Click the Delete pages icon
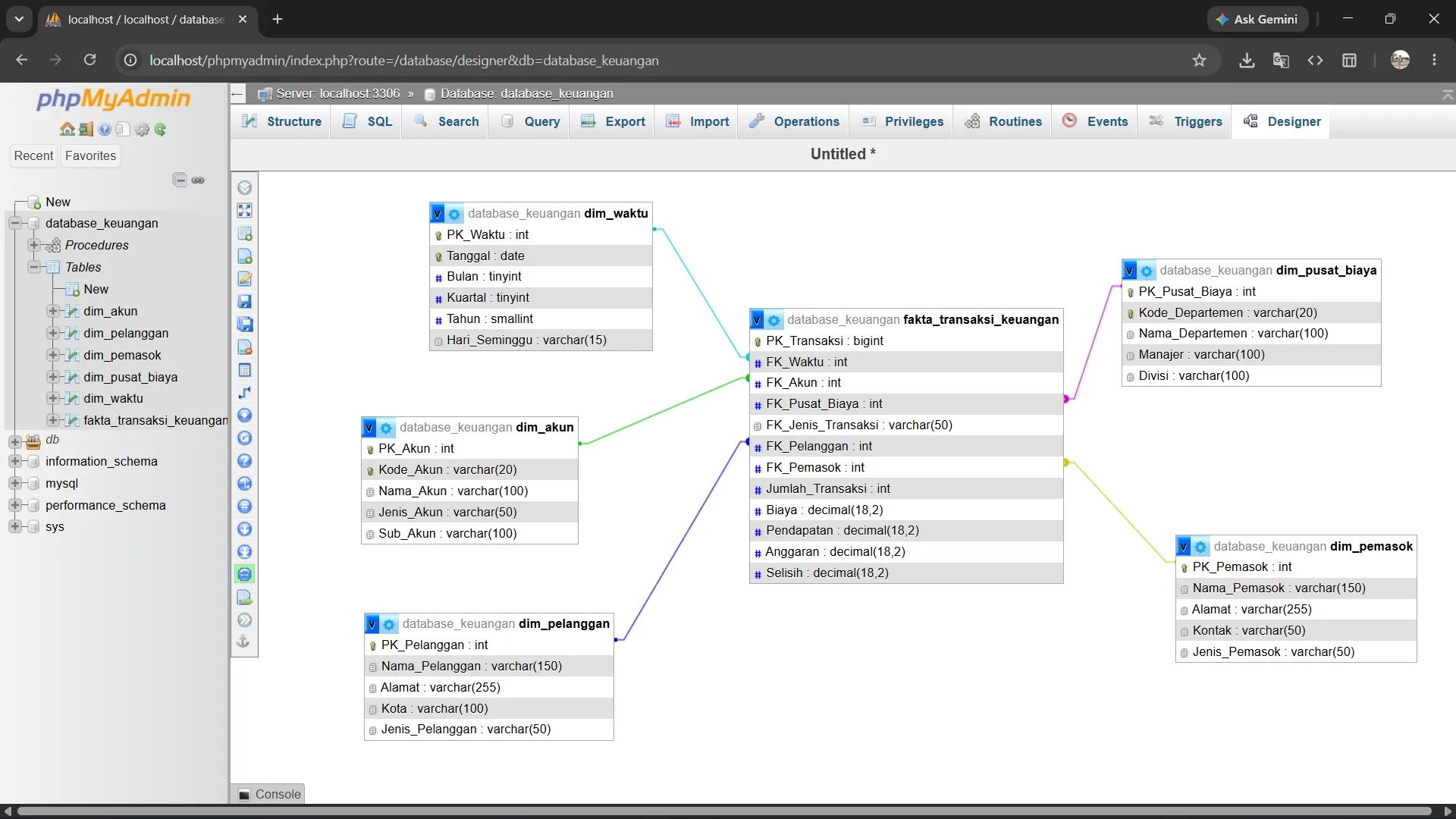This screenshot has height=819, width=1456. tap(244, 347)
